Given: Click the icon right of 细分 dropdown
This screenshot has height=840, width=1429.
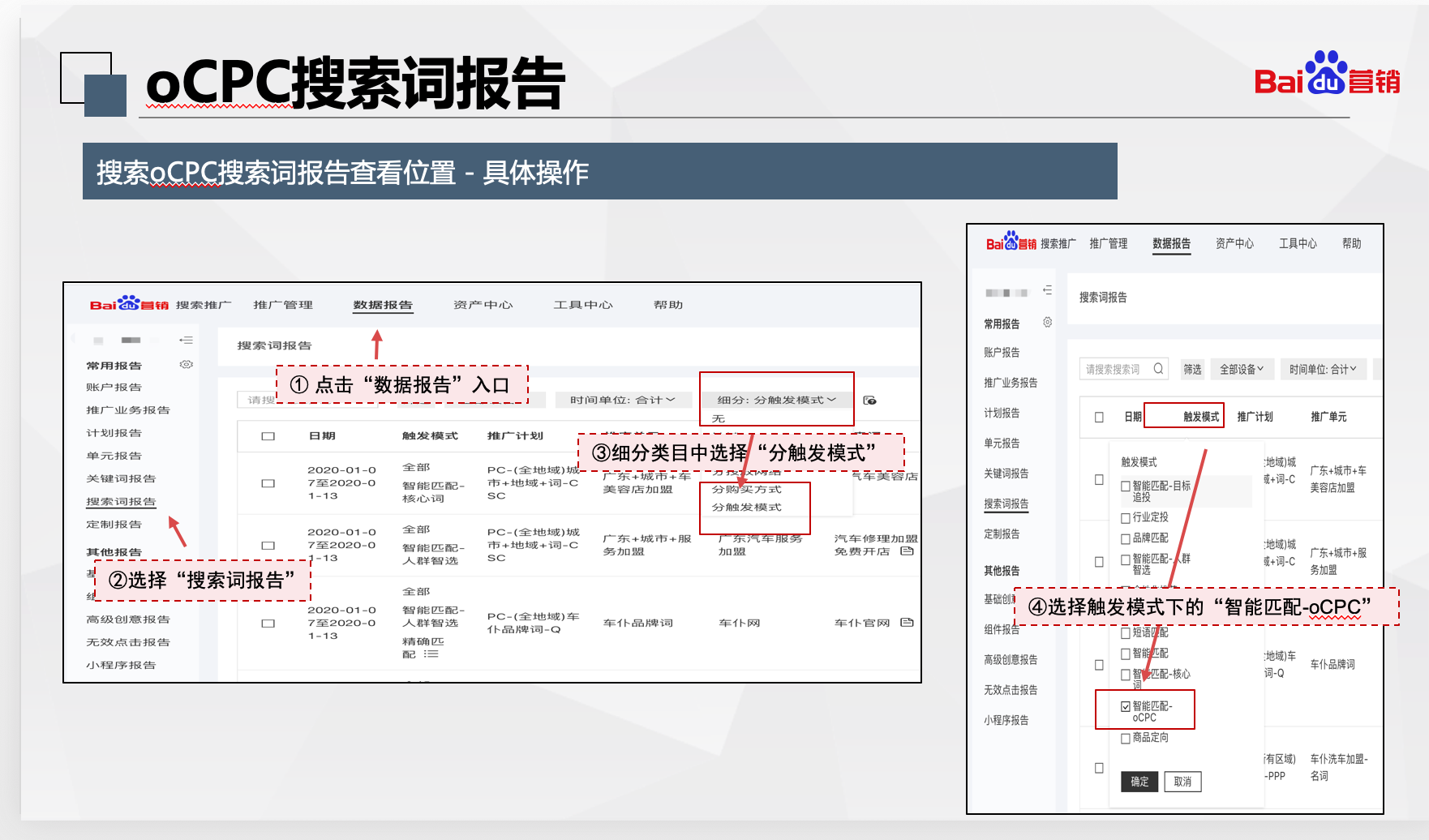Looking at the screenshot, I should pos(869,401).
